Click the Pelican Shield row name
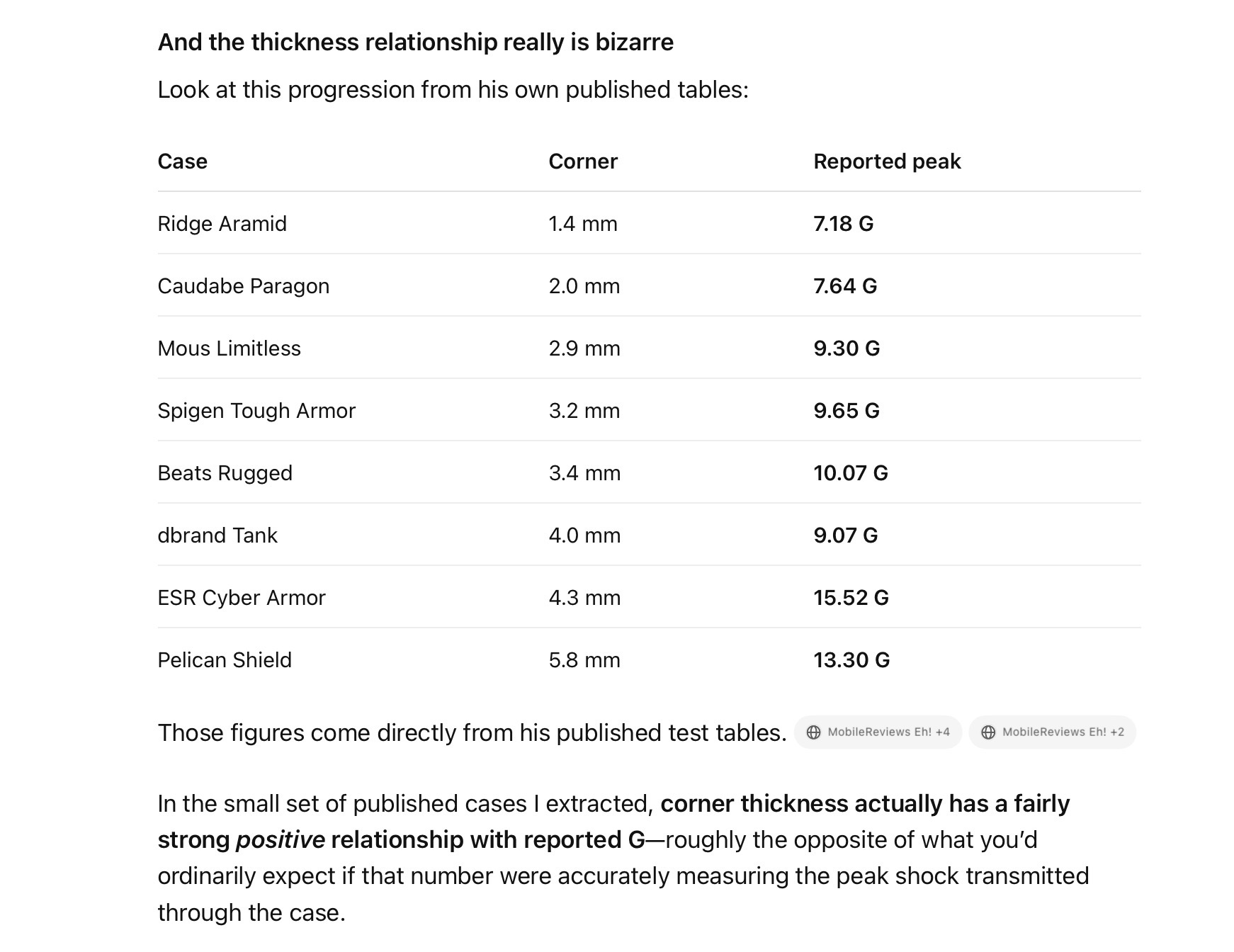This screenshot has height=952, width=1234. point(225,660)
